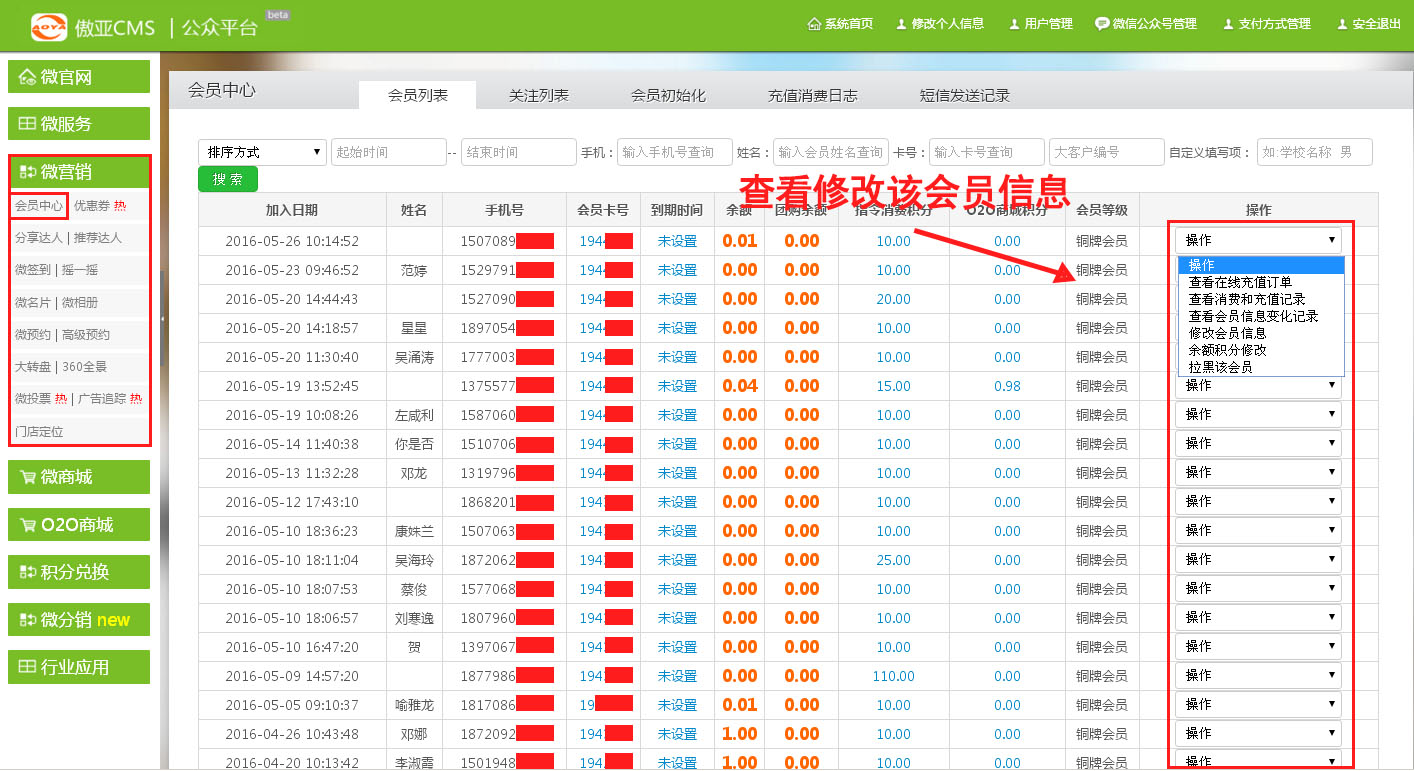Expand the 积分兑换 sidebar section
The height and width of the screenshot is (771, 1414).
tap(79, 572)
